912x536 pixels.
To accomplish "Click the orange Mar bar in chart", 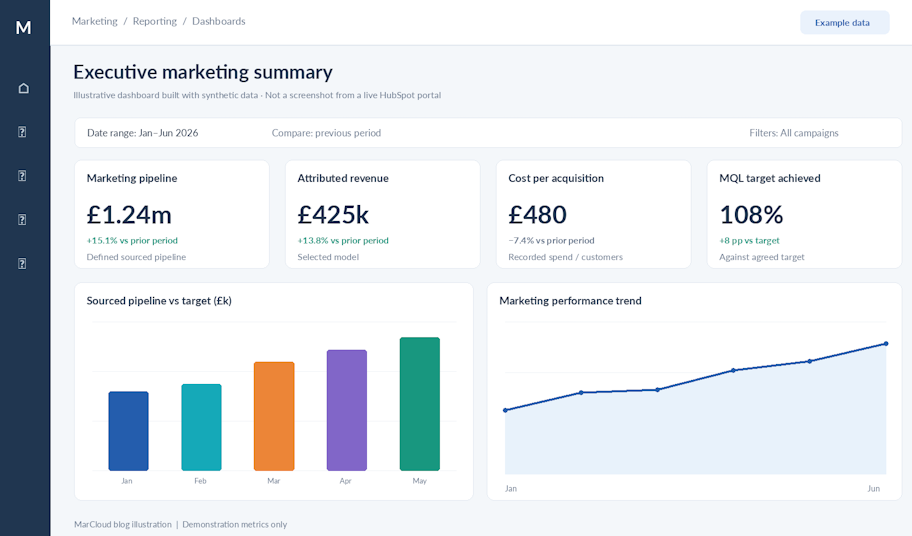I will pyautogui.click(x=274, y=416).
